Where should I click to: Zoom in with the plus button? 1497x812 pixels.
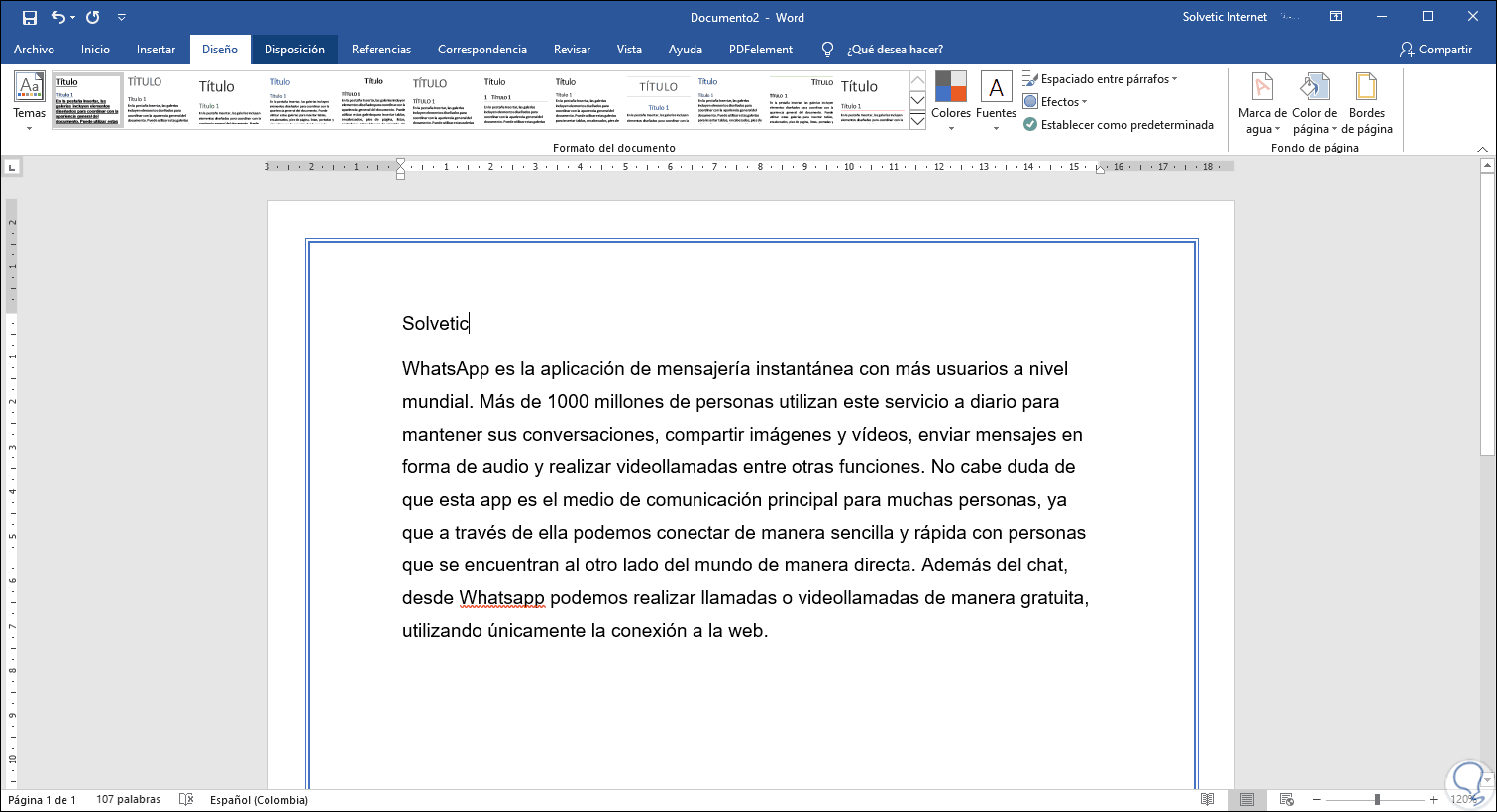tap(1433, 800)
